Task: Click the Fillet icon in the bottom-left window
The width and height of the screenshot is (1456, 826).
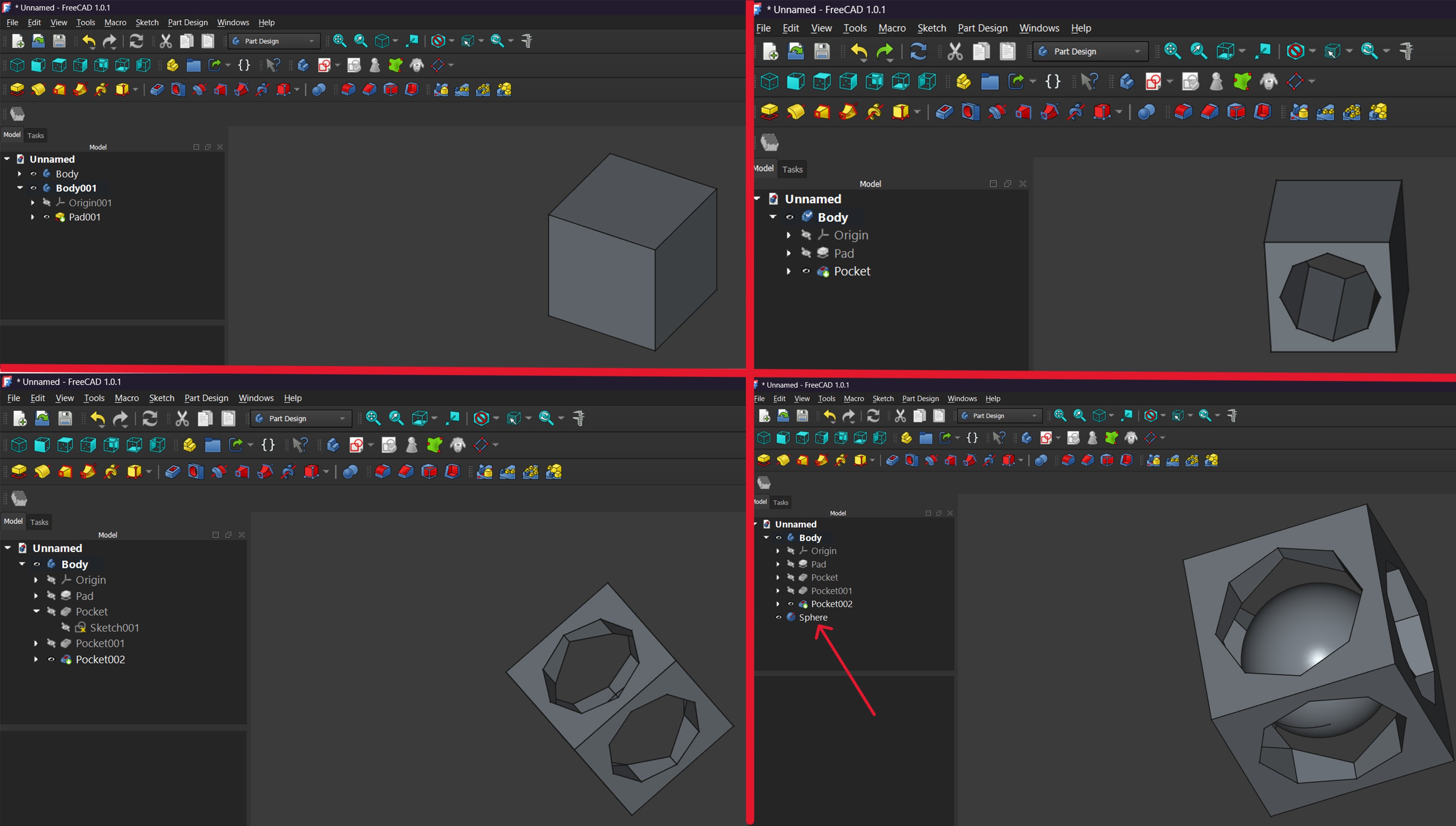Action: pyautogui.click(x=383, y=471)
